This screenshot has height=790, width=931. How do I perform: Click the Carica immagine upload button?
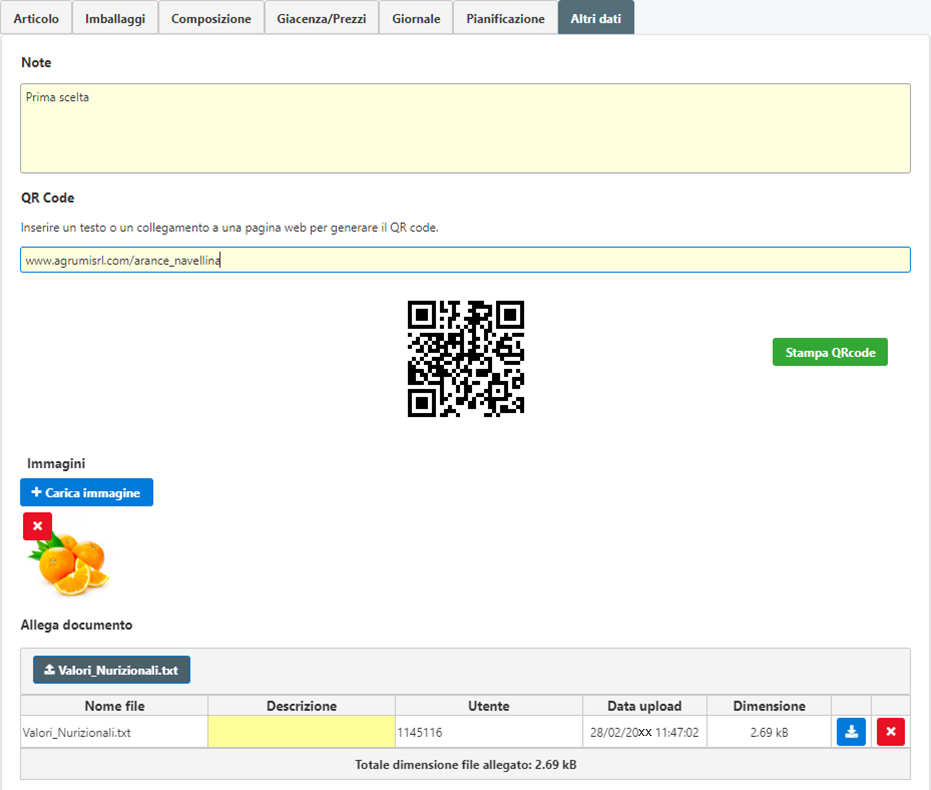[x=87, y=492]
